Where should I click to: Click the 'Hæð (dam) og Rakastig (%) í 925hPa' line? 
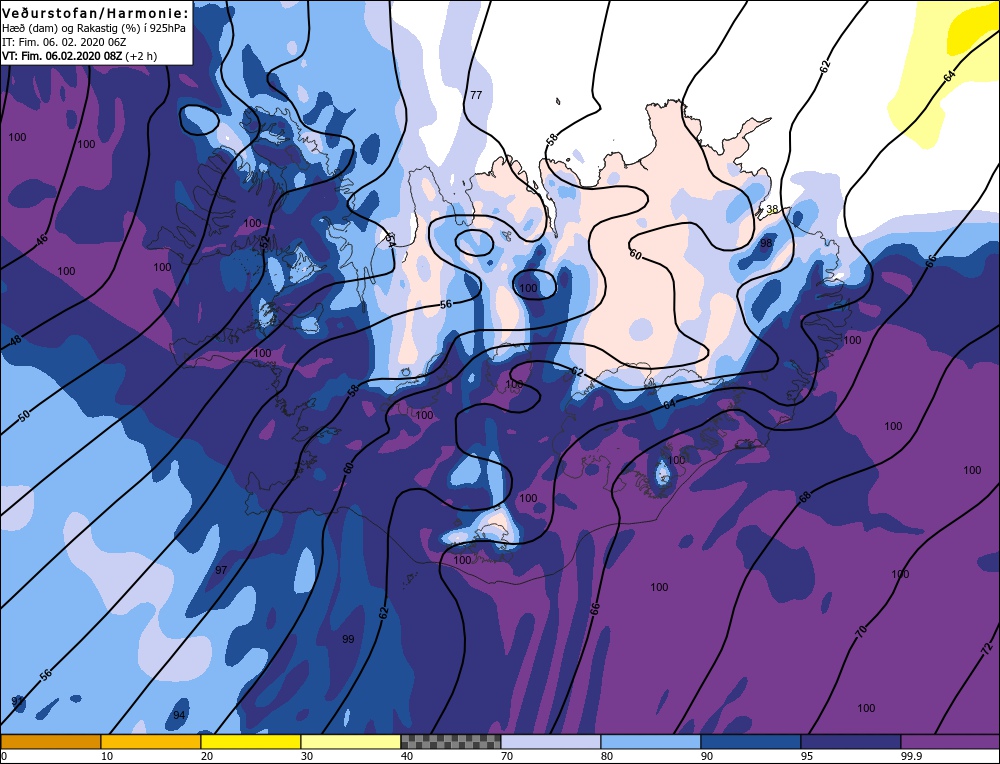(94, 28)
